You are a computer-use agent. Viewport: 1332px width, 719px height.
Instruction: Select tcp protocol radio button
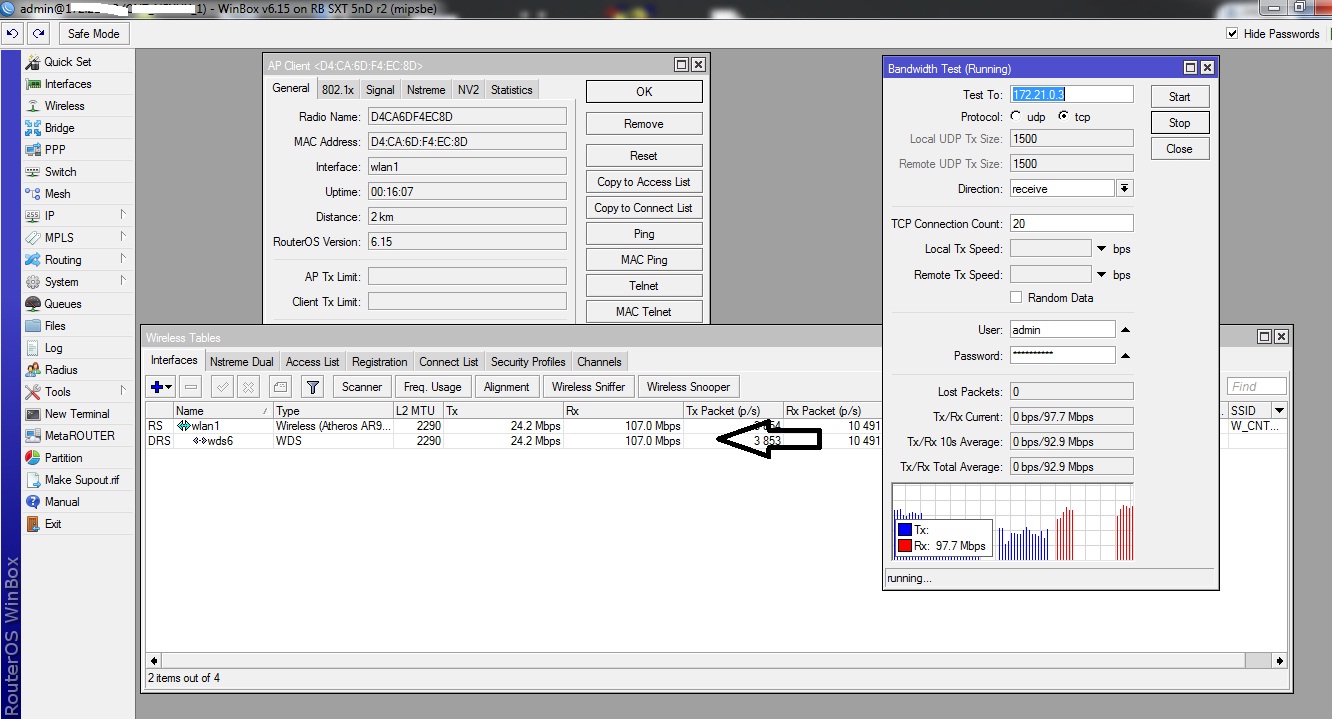[1063, 117]
